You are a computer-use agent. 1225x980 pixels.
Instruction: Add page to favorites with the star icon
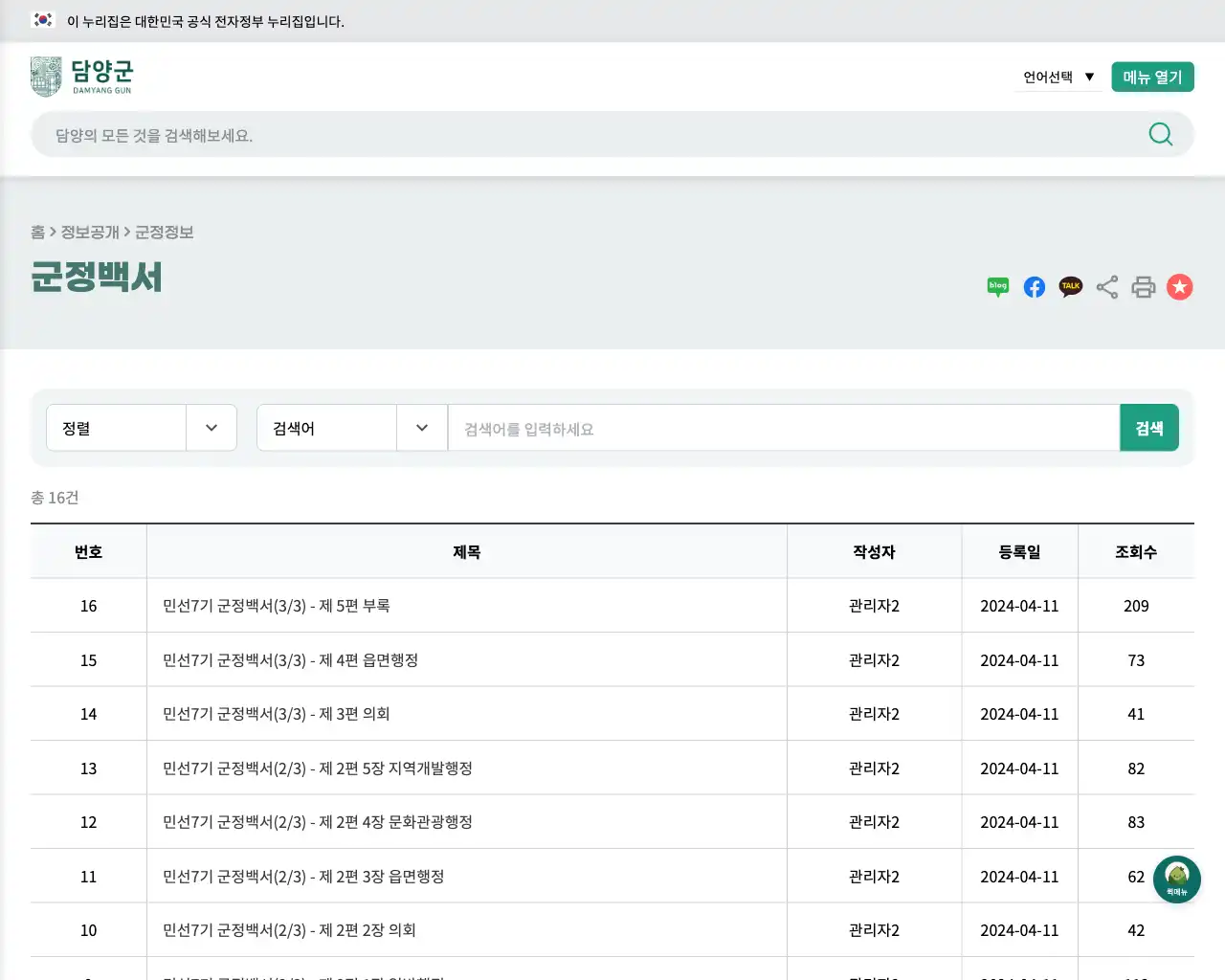point(1180,286)
